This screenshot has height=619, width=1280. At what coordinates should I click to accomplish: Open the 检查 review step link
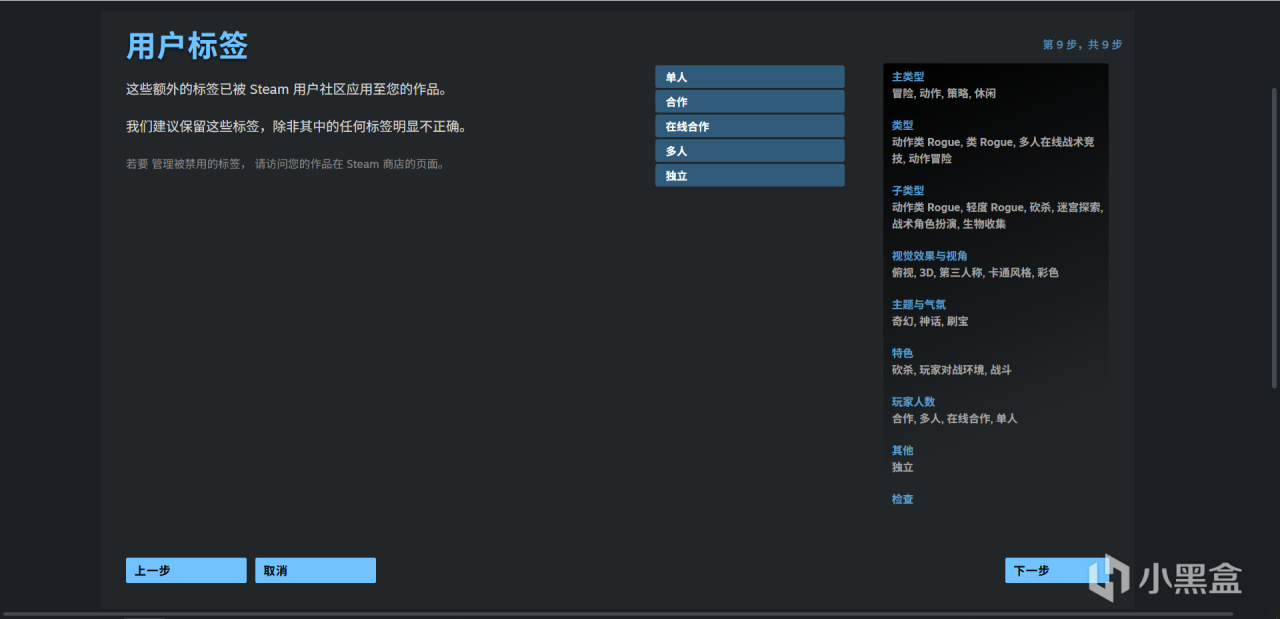(902, 499)
